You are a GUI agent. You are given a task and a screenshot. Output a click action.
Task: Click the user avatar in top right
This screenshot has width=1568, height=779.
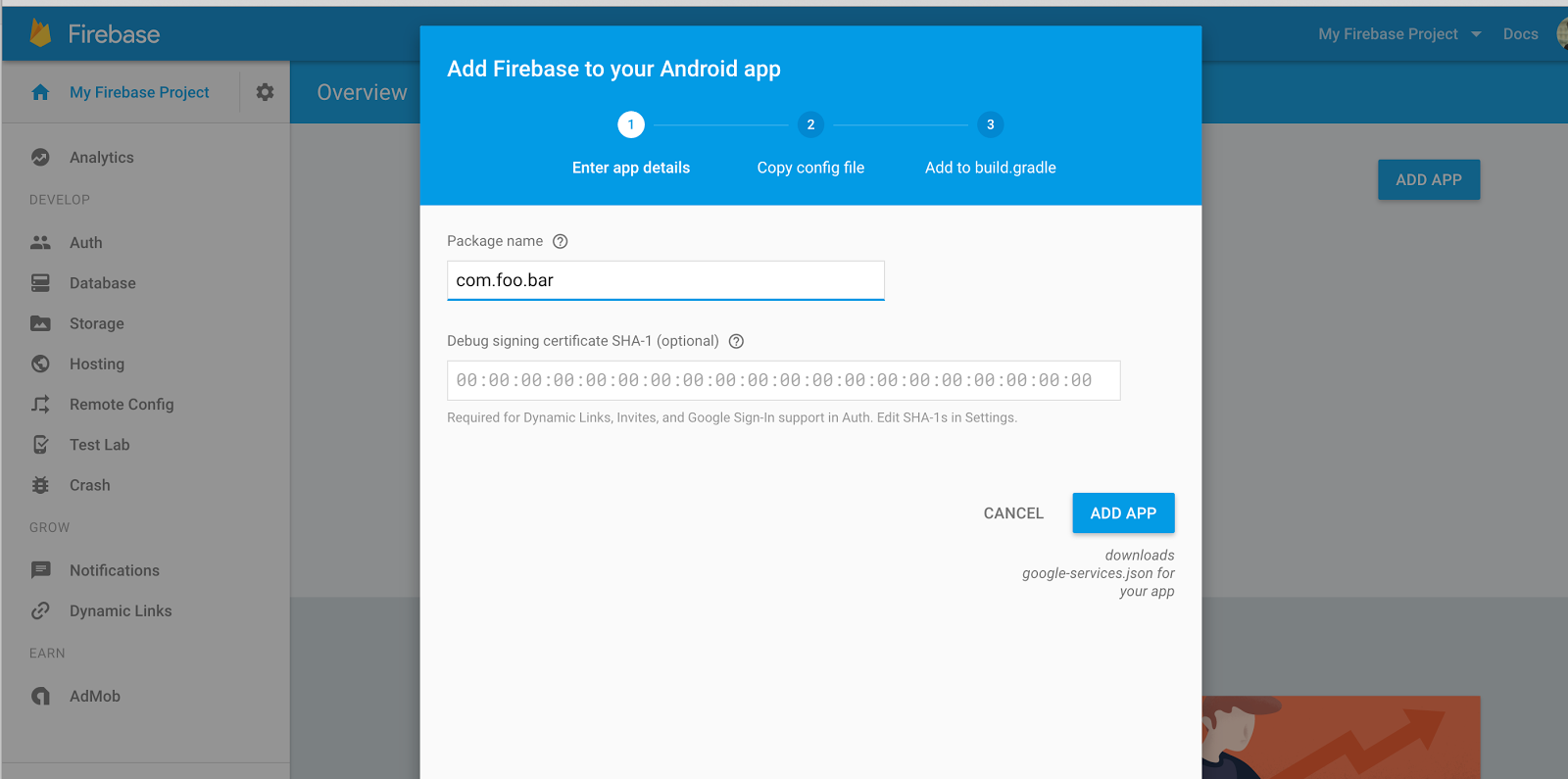pyautogui.click(x=1562, y=33)
